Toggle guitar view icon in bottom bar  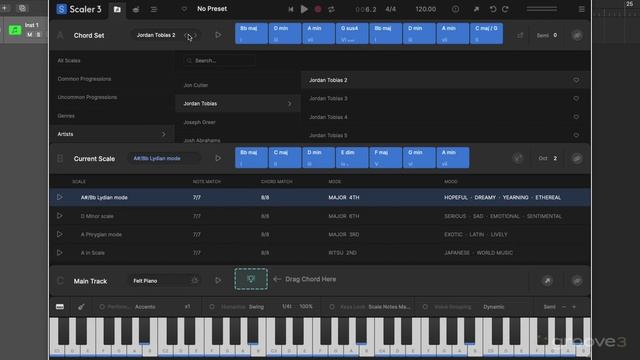(x=81, y=307)
